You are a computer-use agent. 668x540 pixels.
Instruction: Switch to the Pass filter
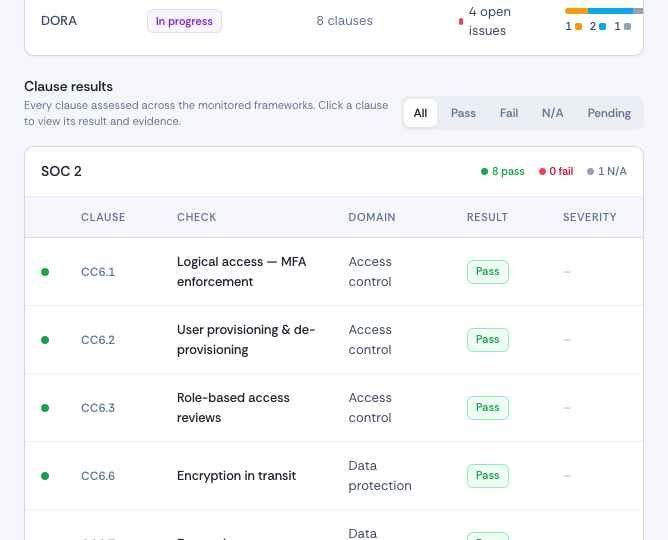[463, 113]
